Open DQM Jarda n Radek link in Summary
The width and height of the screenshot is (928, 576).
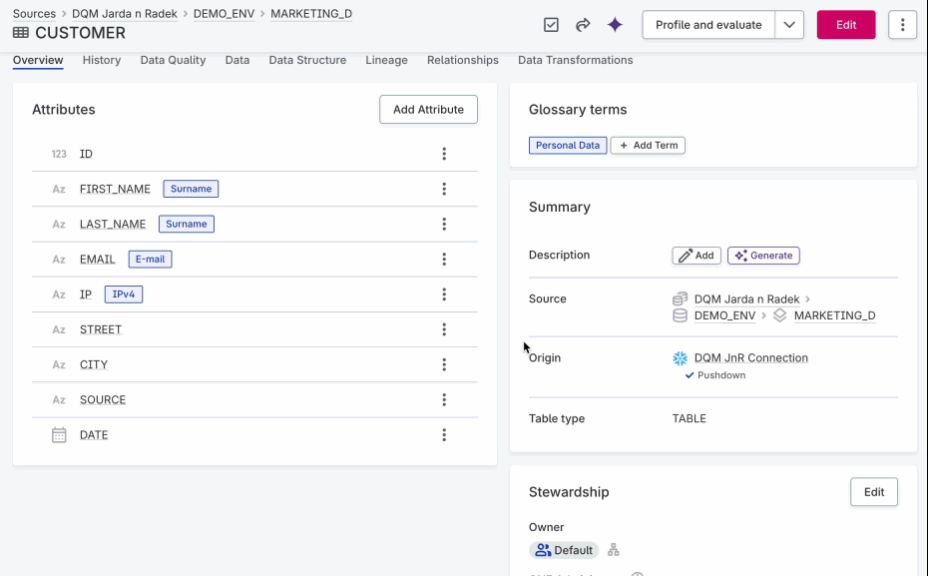747,299
